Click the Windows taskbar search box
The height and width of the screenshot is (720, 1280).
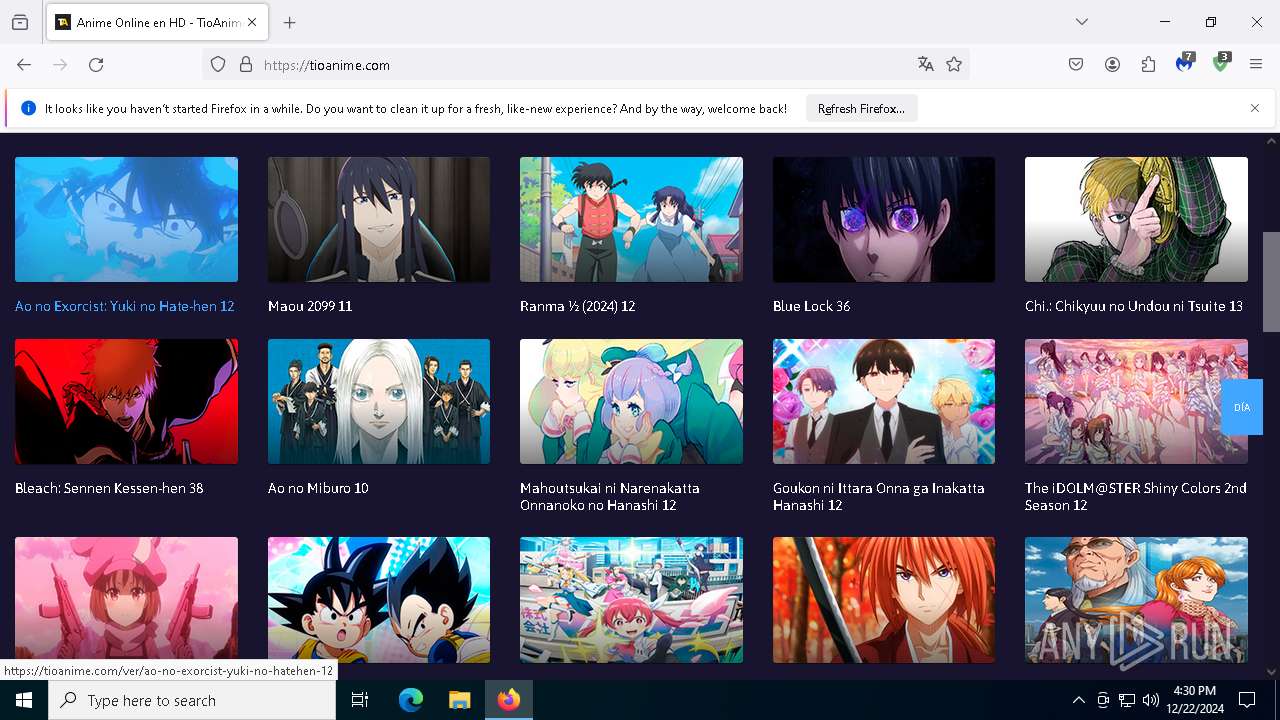click(192, 700)
